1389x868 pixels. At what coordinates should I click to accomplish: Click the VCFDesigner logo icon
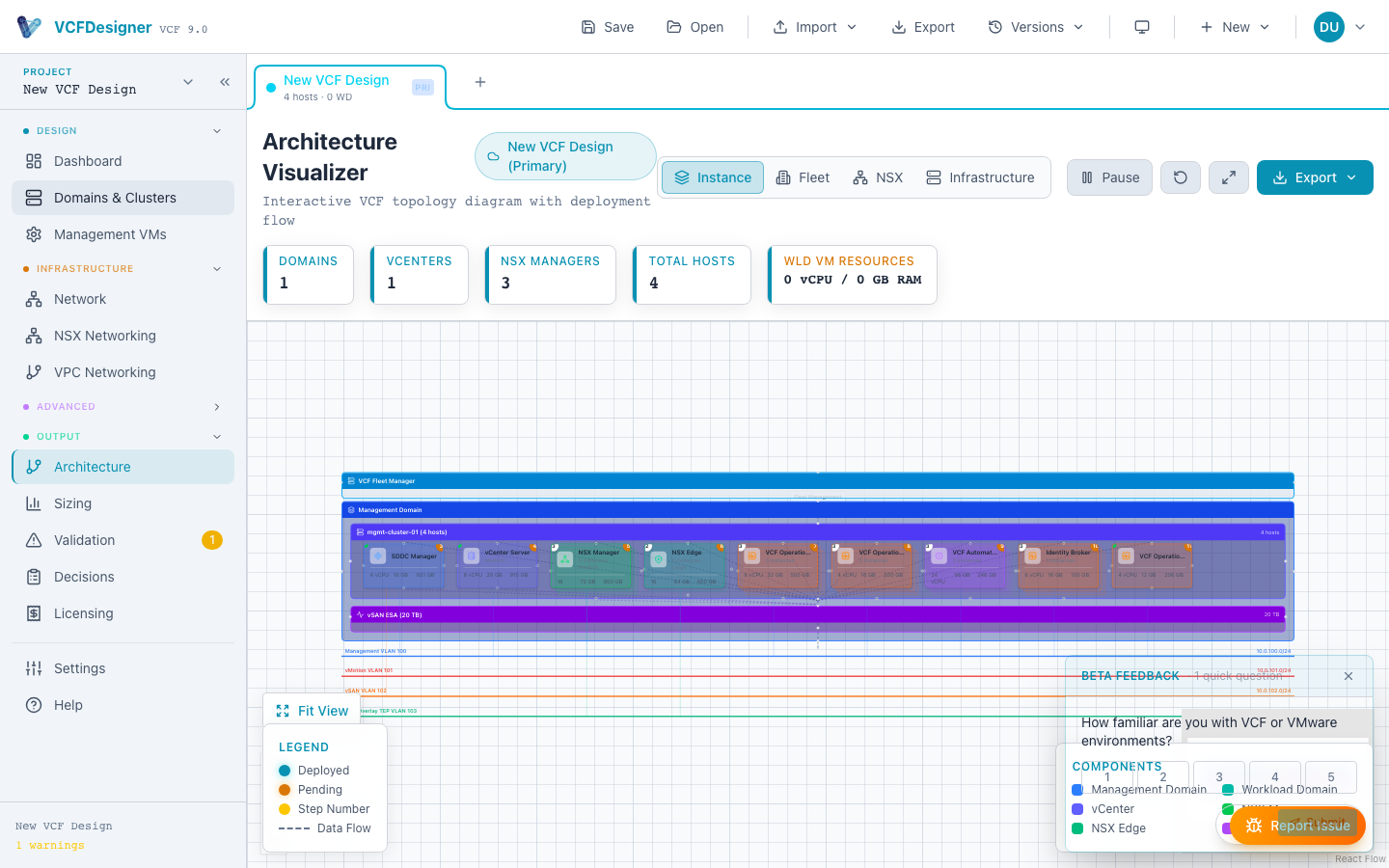pos(30,27)
